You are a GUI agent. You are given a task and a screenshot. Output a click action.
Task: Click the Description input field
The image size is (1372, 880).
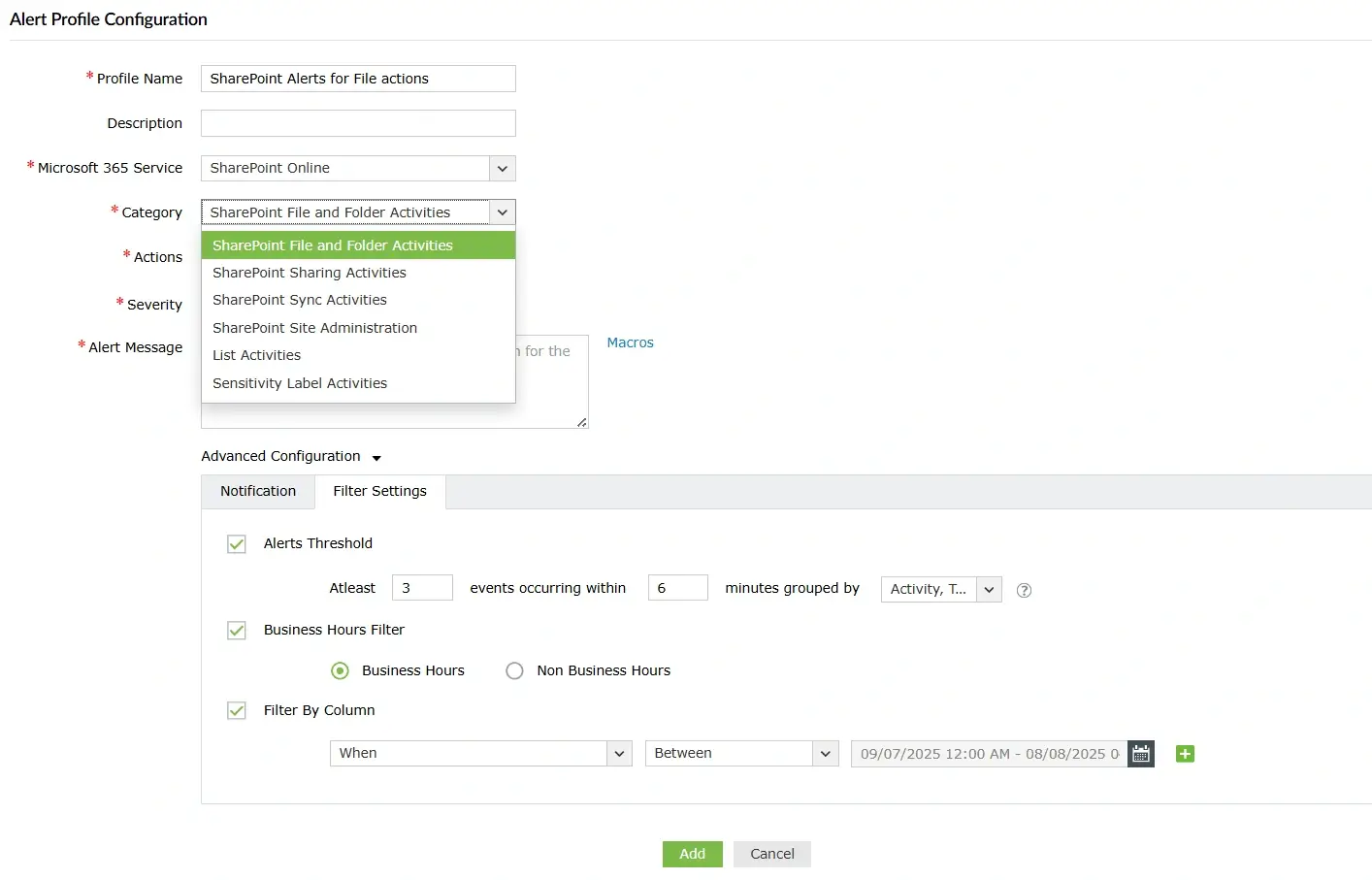pyautogui.click(x=358, y=123)
